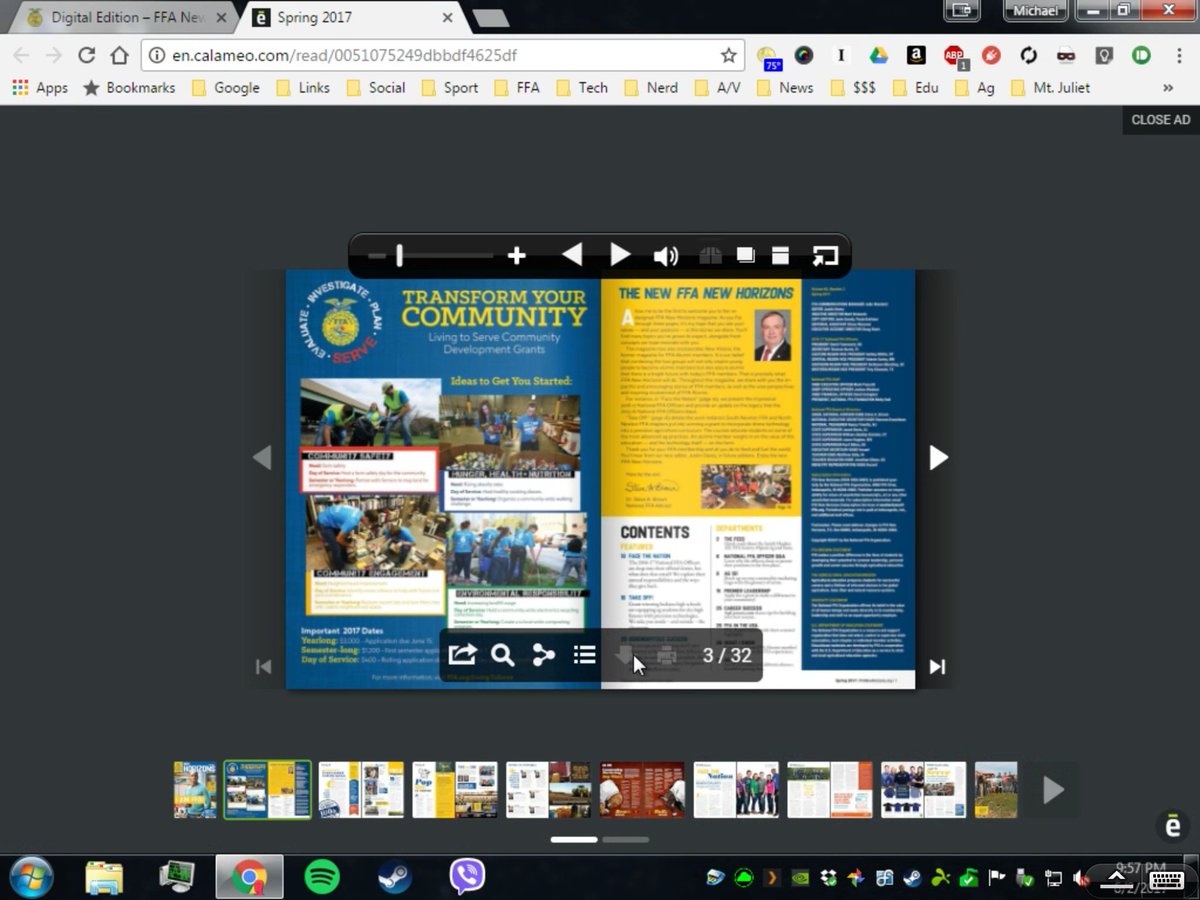Turn to the next page with the large right arrow
The image size is (1200, 900).
[x=938, y=457]
